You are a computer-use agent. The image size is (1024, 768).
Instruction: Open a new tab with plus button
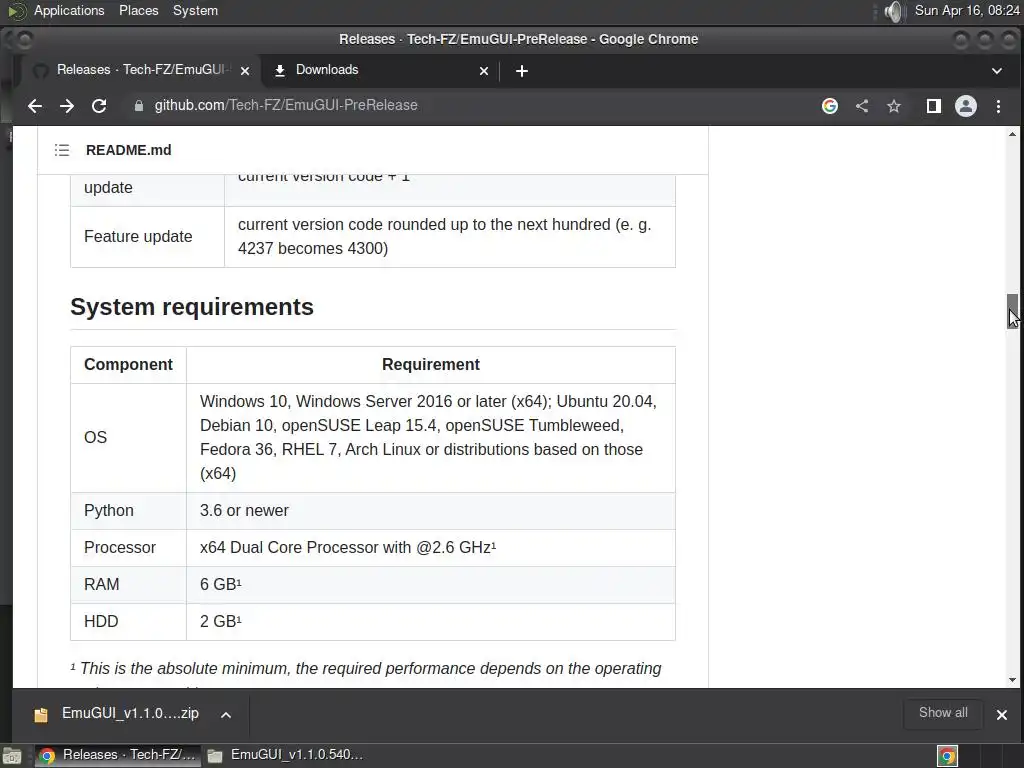click(x=522, y=71)
